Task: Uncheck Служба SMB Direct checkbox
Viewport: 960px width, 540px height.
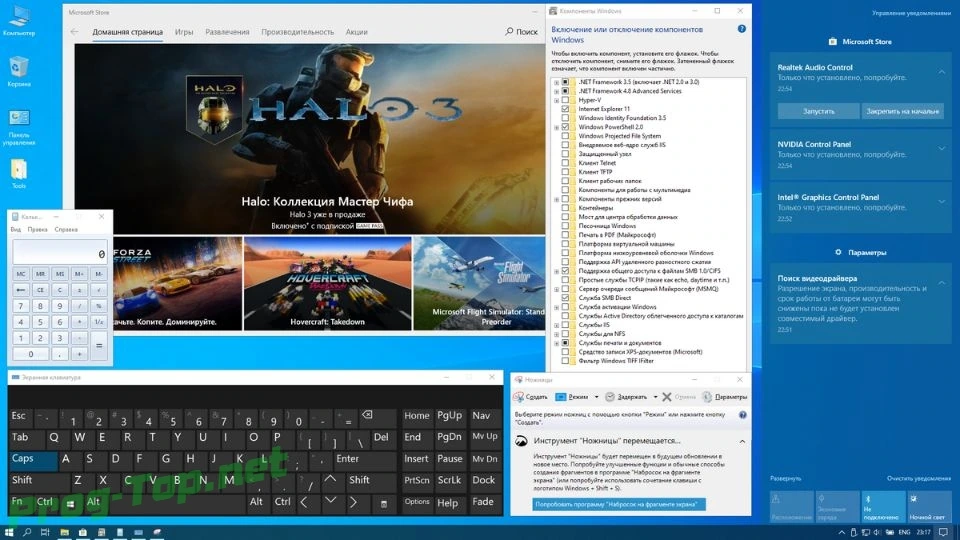Action: click(x=565, y=298)
